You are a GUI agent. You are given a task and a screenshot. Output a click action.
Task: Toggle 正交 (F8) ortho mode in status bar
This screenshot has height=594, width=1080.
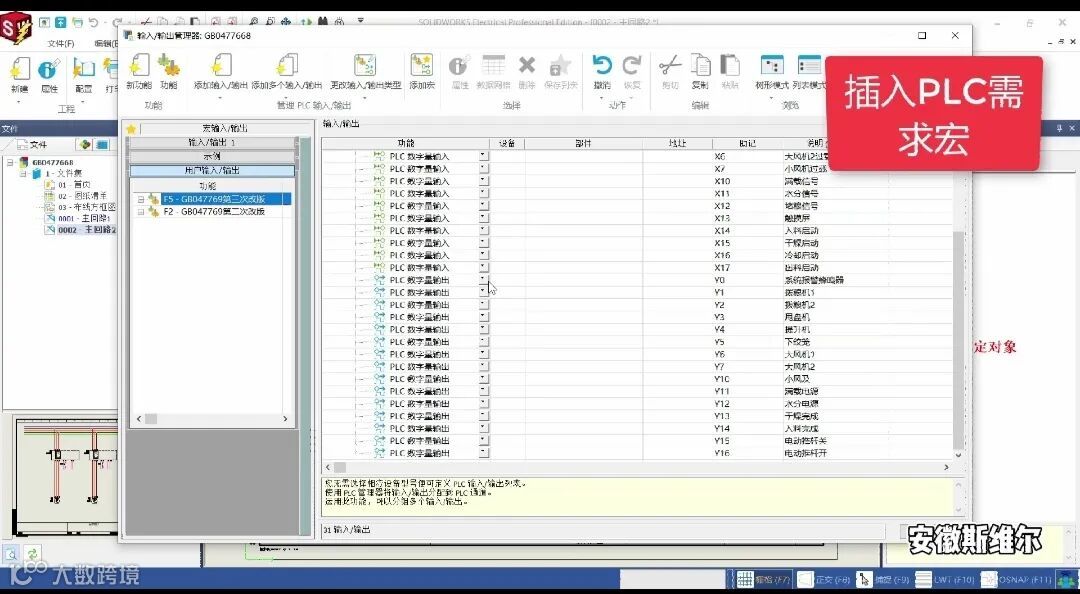823,580
